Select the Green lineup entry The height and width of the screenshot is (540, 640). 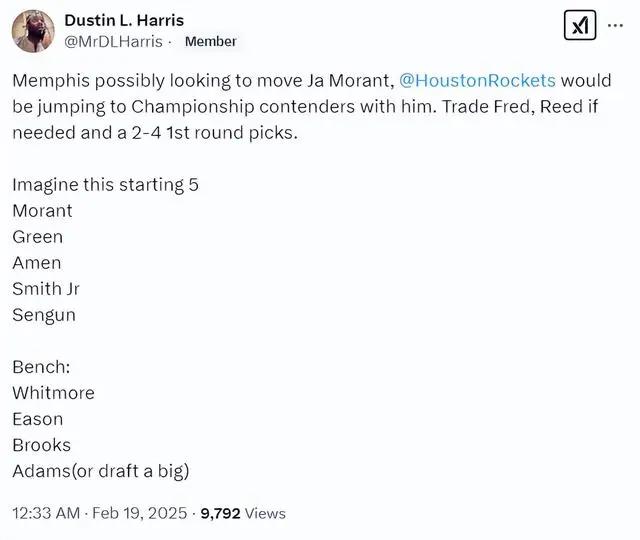(38, 237)
